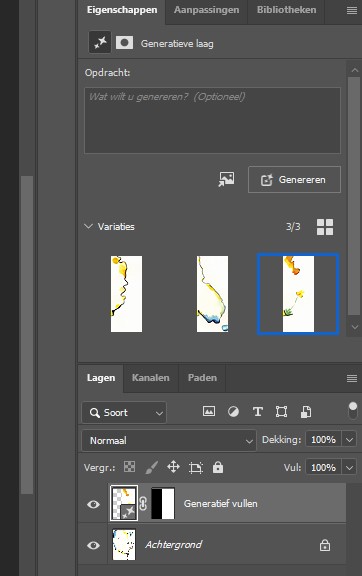Lock transparent pixels icon
The image size is (362, 576).
[129, 467]
